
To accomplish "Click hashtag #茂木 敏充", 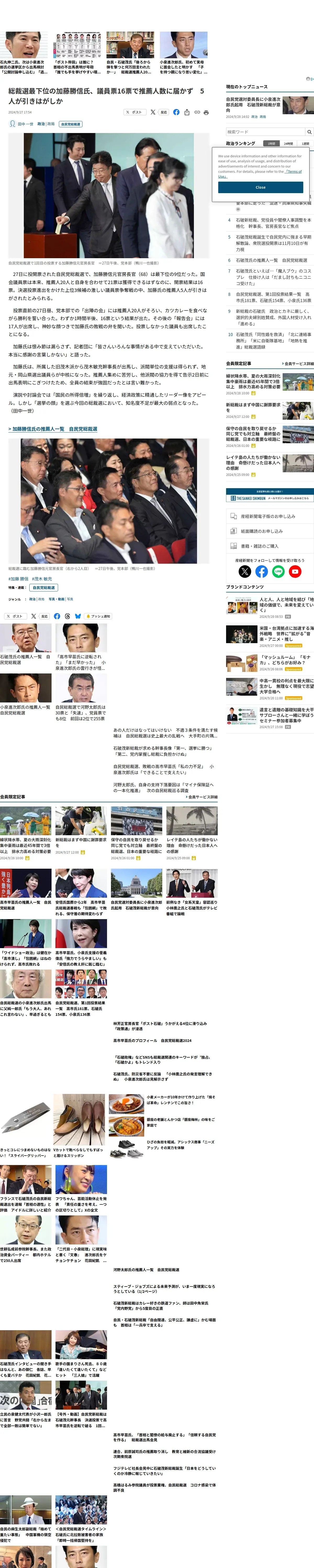I will click(42, 579).
